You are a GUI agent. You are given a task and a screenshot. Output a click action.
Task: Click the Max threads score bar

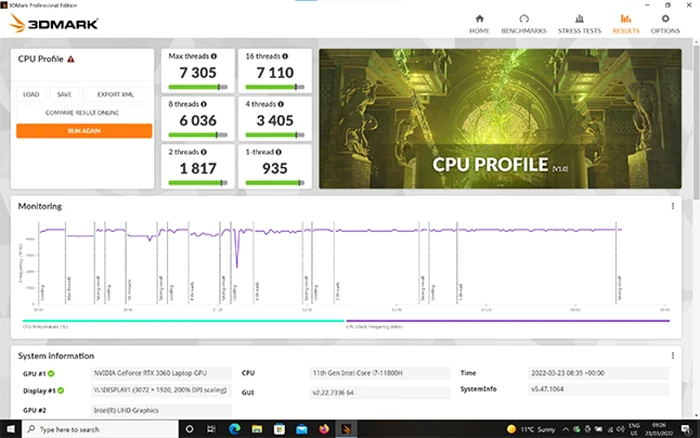pos(198,87)
